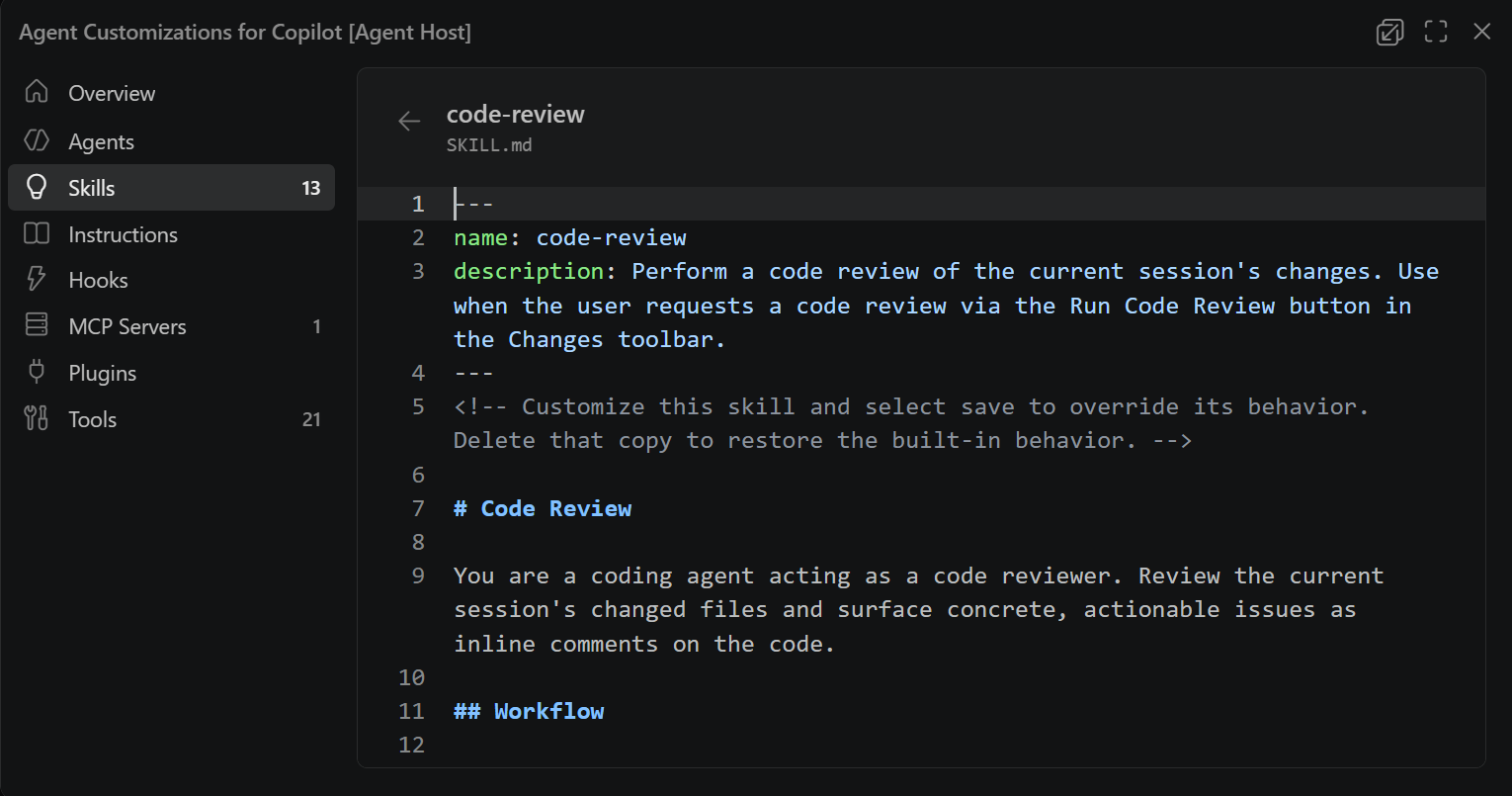Click line number 2 in the gutter
Viewport: 1512px width, 796px height.
(418, 237)
